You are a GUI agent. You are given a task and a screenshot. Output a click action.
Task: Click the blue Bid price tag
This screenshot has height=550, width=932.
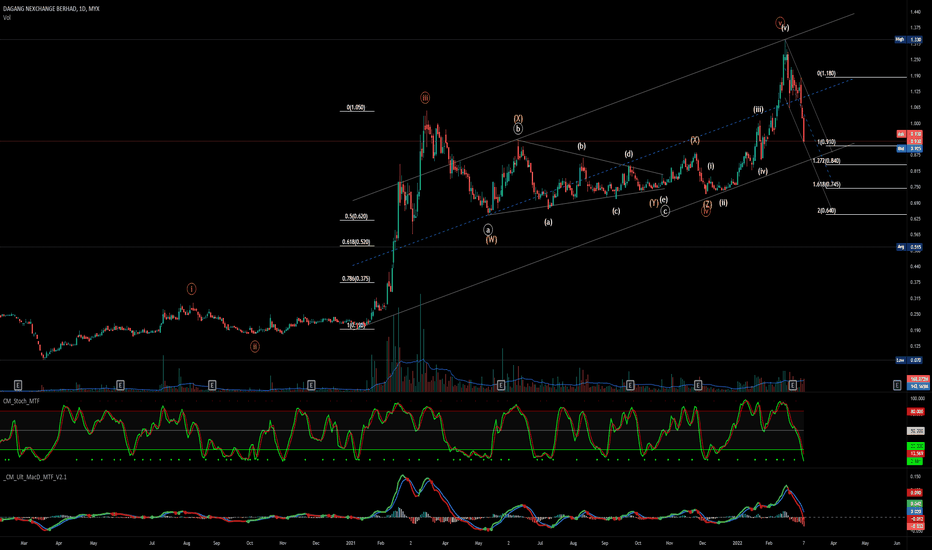click(x=909, y=149)
